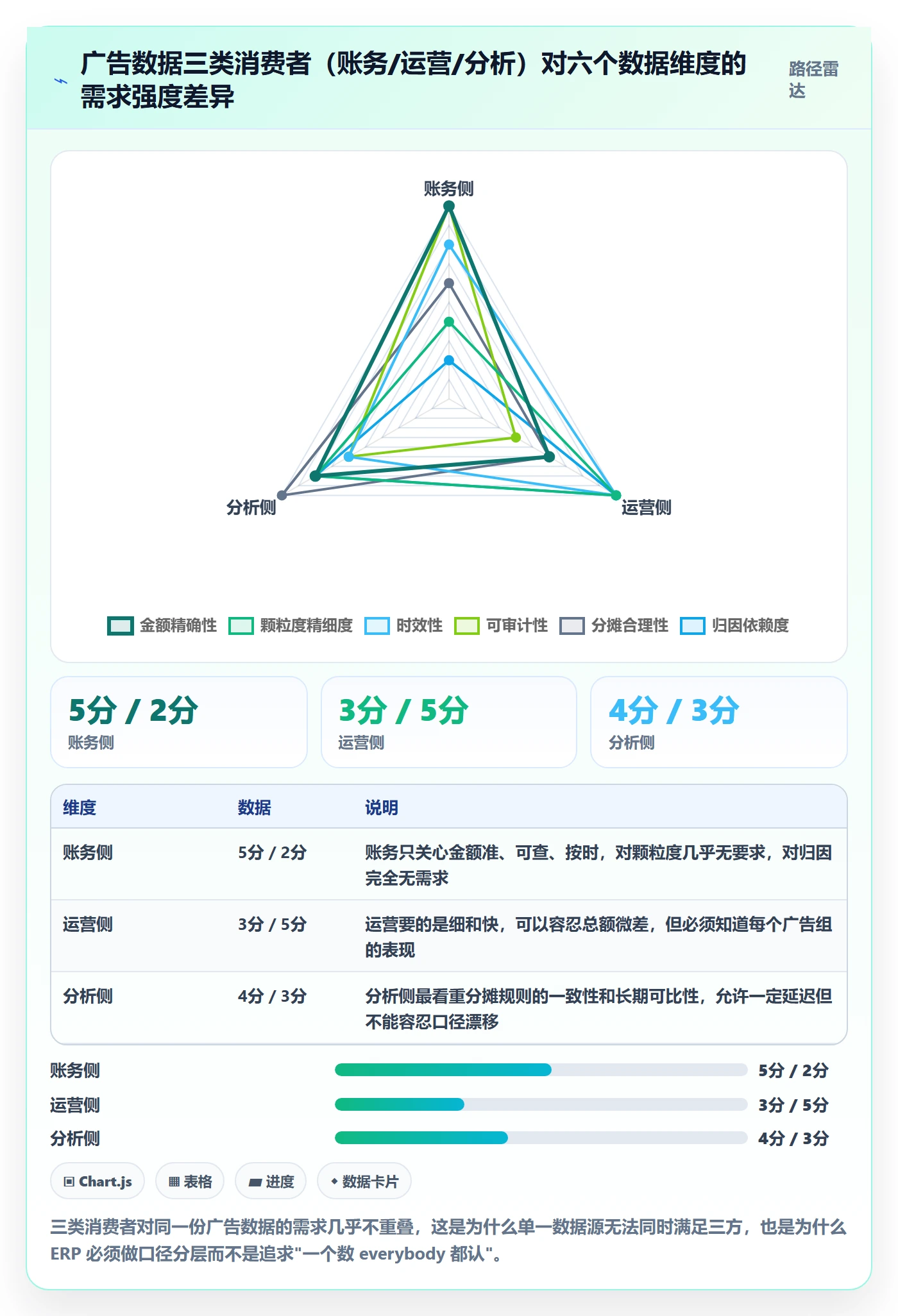Hide 归因依赖度 dataset via legend
898x1316 pixels.
point(734,625)
